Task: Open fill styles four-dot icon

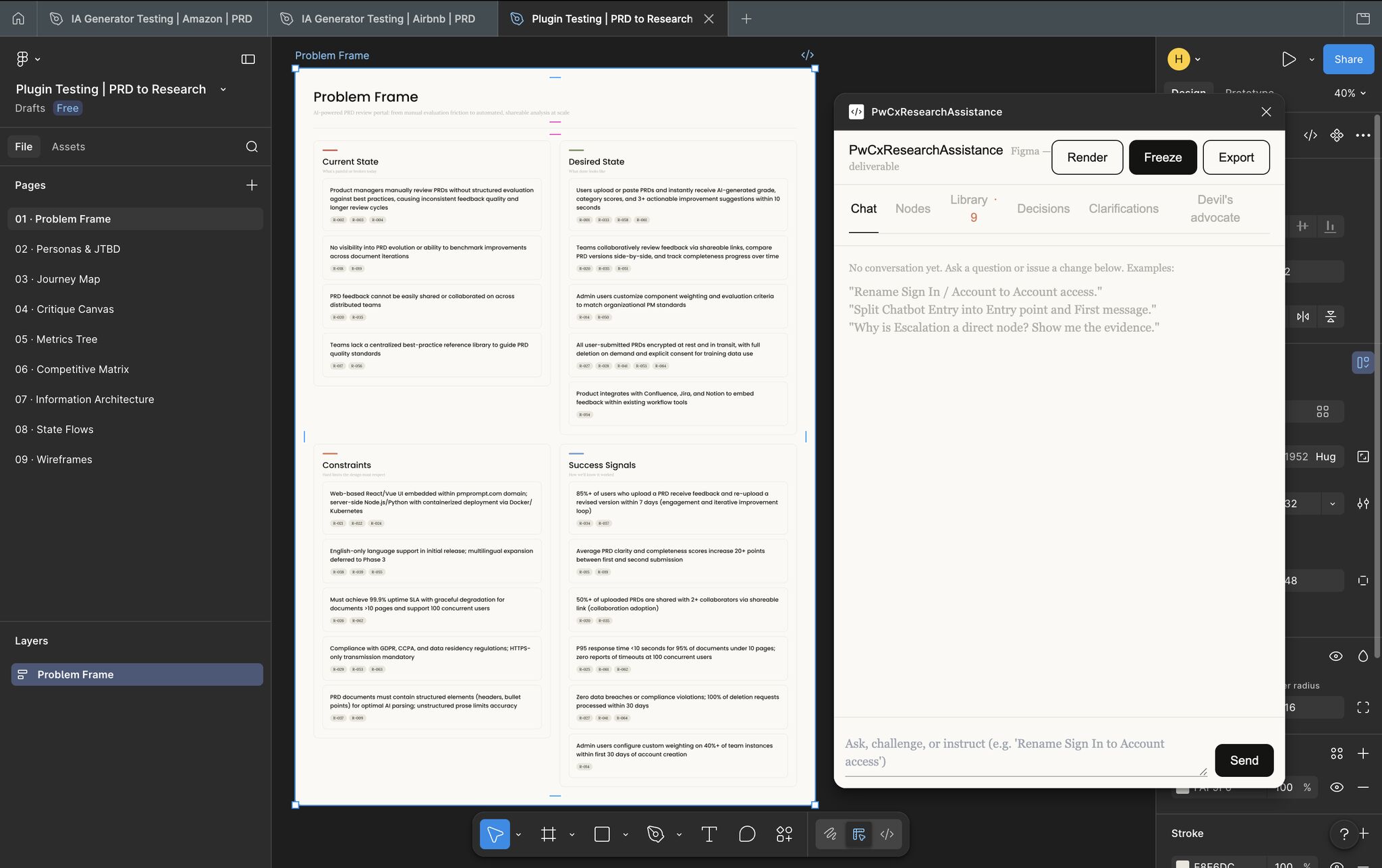Action: pyautogui.click(x=1336, y=753)
